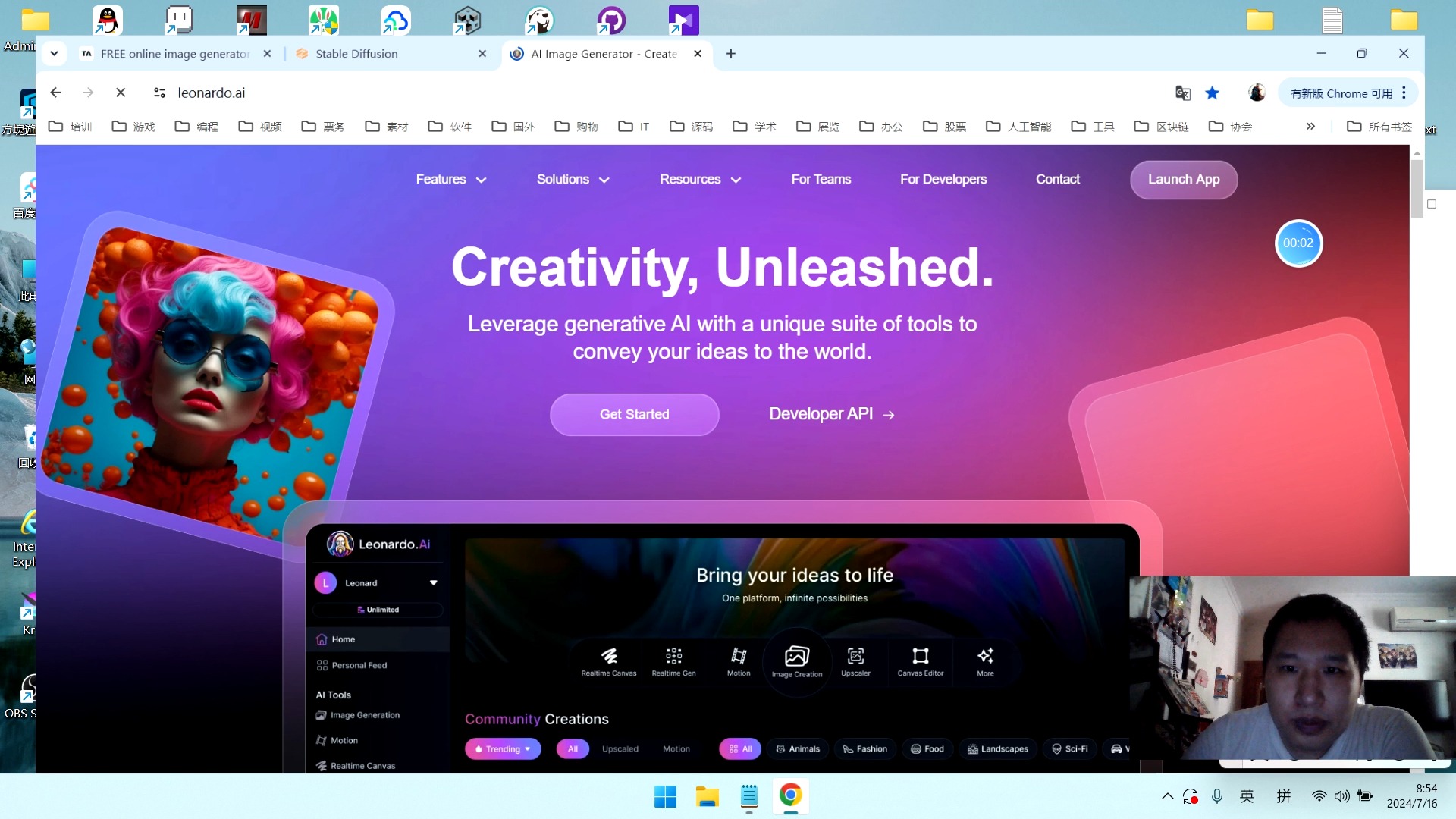Click the translate page icon
Image resolution: width=1456 pixels, height=819 pixels.
point(1182,93)
